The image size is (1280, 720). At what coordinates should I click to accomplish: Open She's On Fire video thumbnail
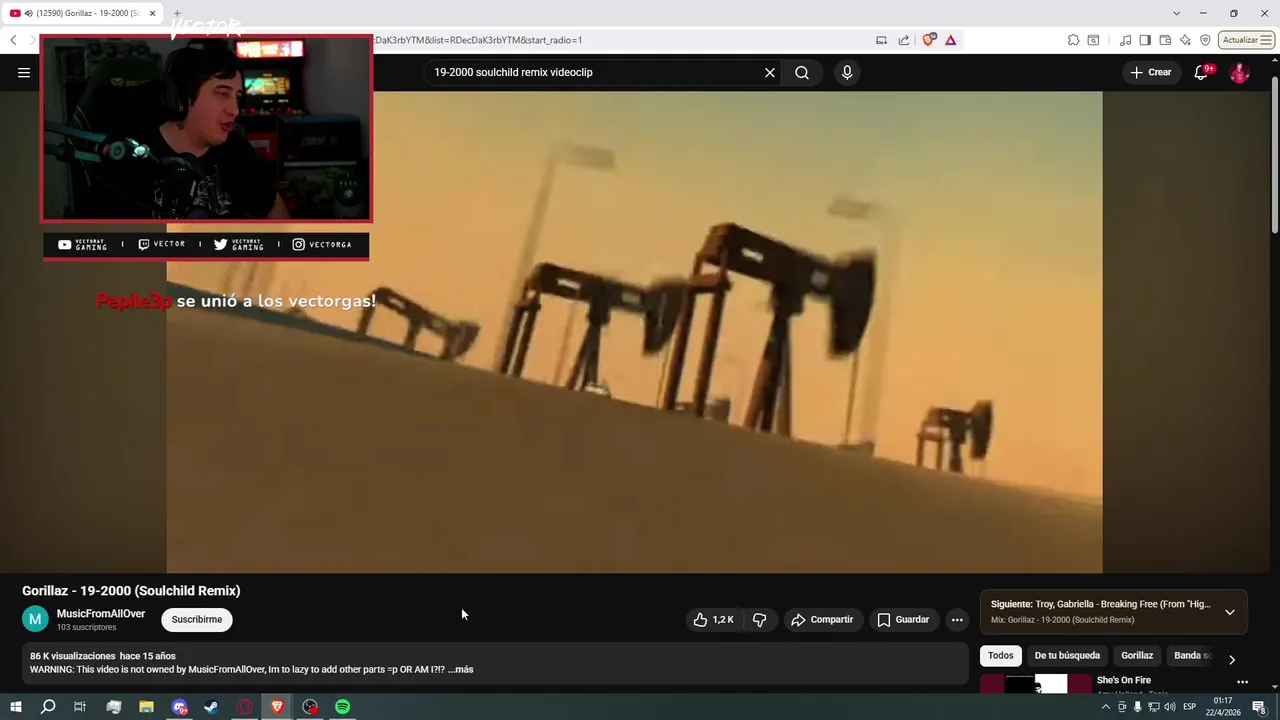1036,684
